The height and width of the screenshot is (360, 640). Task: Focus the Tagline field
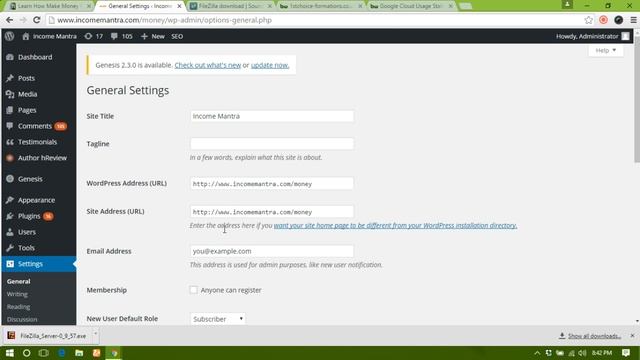272,144
